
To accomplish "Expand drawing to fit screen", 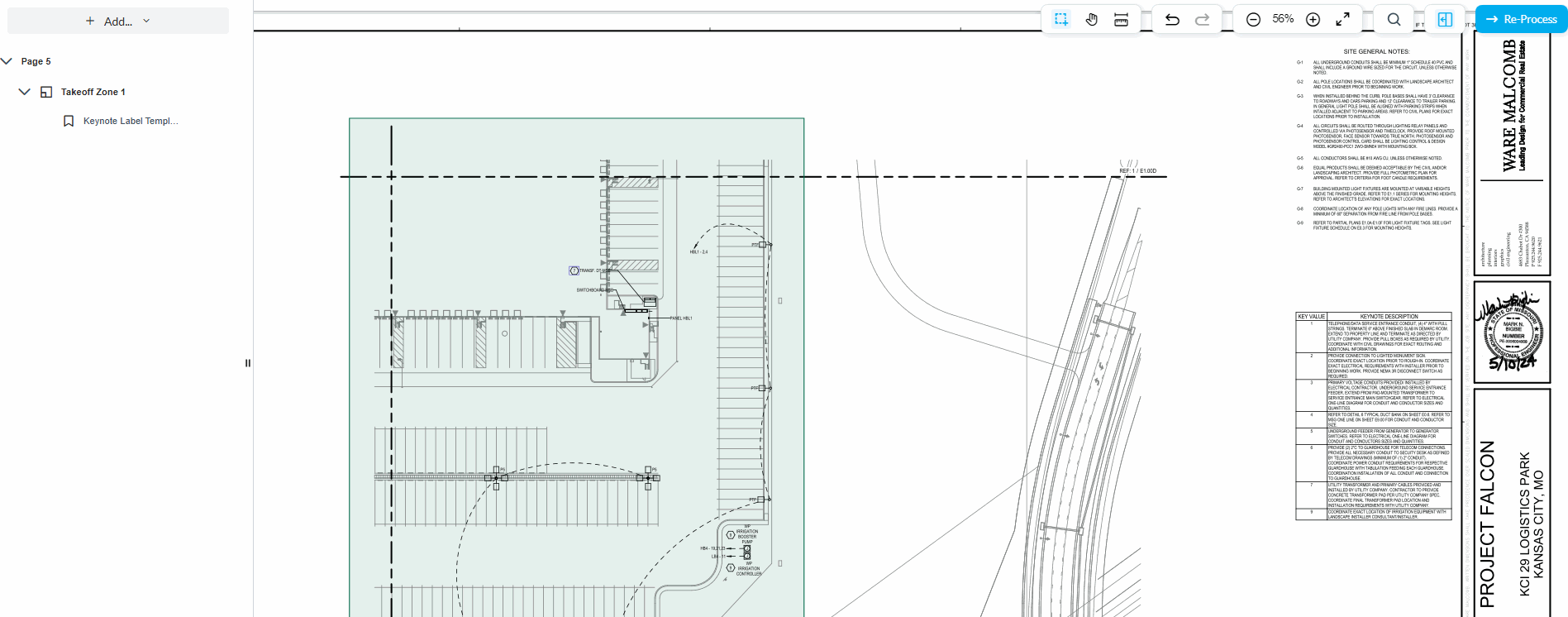I will tap(1342, 19).
